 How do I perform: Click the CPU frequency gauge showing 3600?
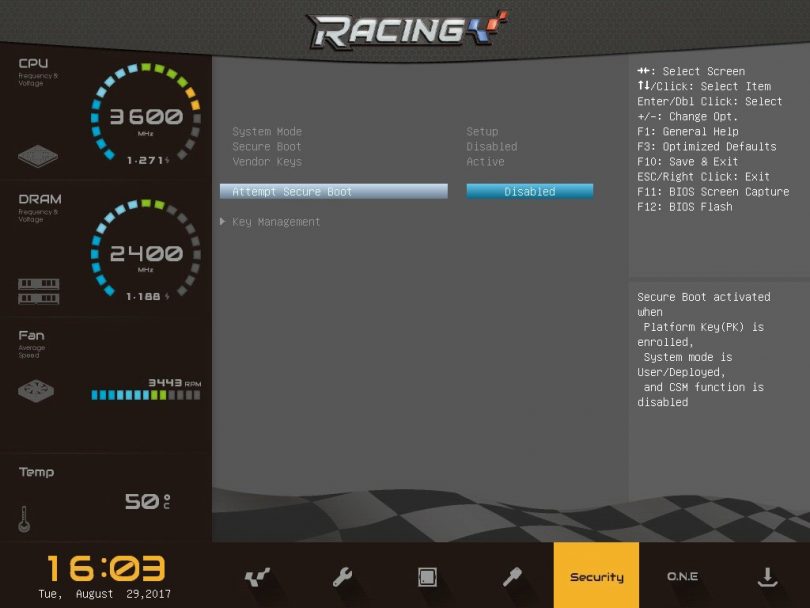click(x=146, y=117)
